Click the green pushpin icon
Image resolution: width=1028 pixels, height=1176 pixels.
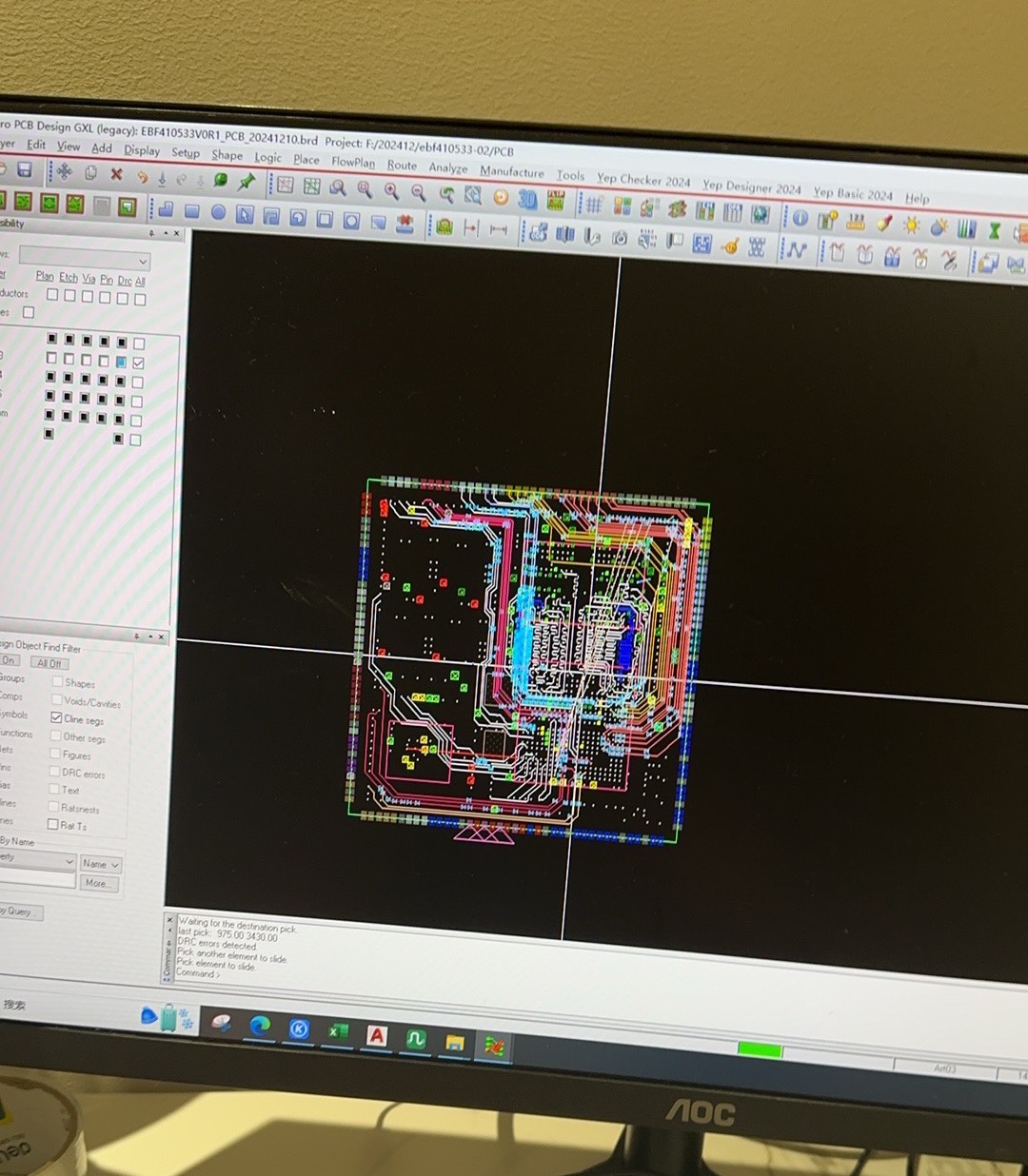pyautogui.click(x=247, y=181)
